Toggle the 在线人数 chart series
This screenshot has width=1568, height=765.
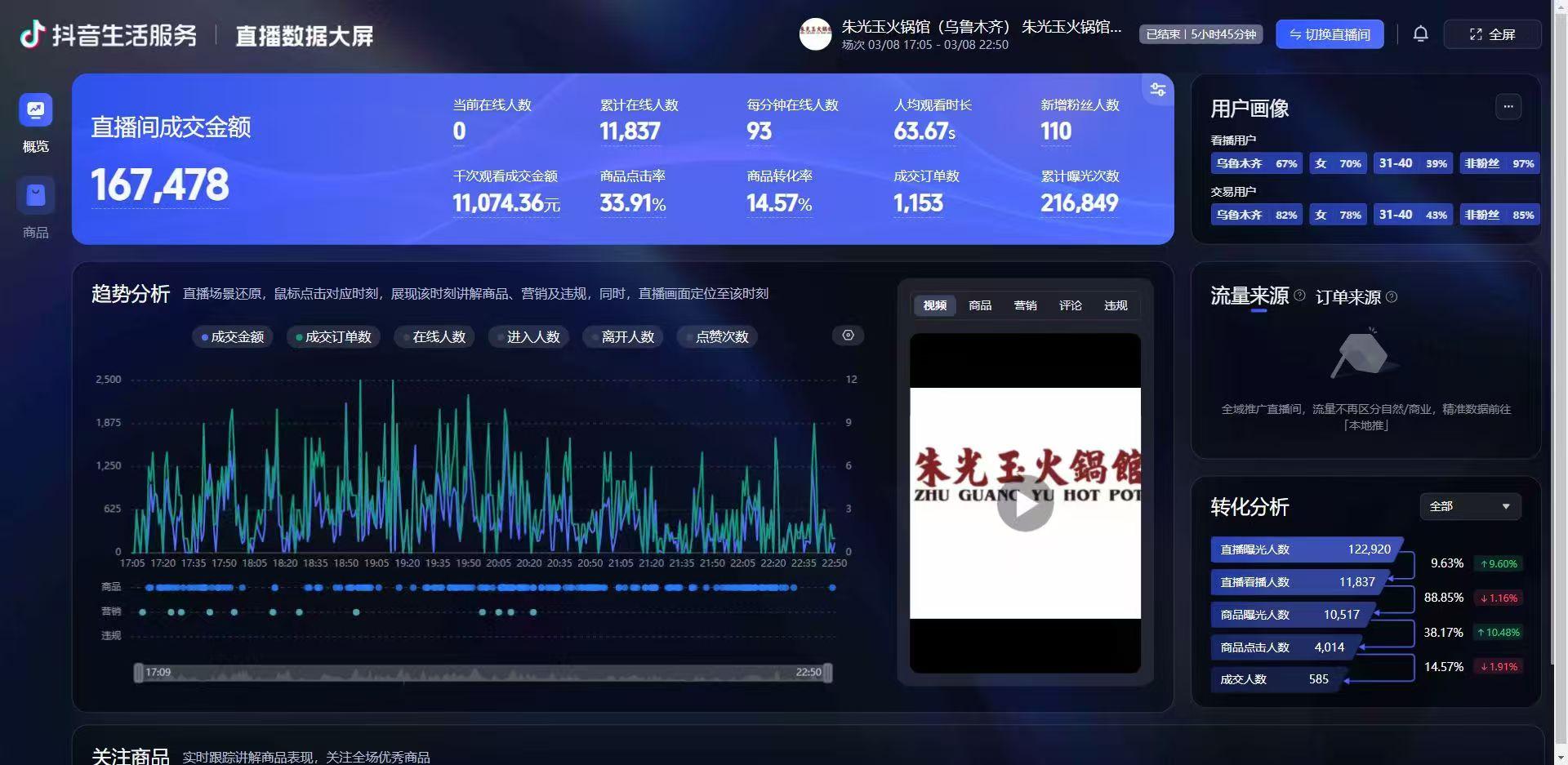434,337
